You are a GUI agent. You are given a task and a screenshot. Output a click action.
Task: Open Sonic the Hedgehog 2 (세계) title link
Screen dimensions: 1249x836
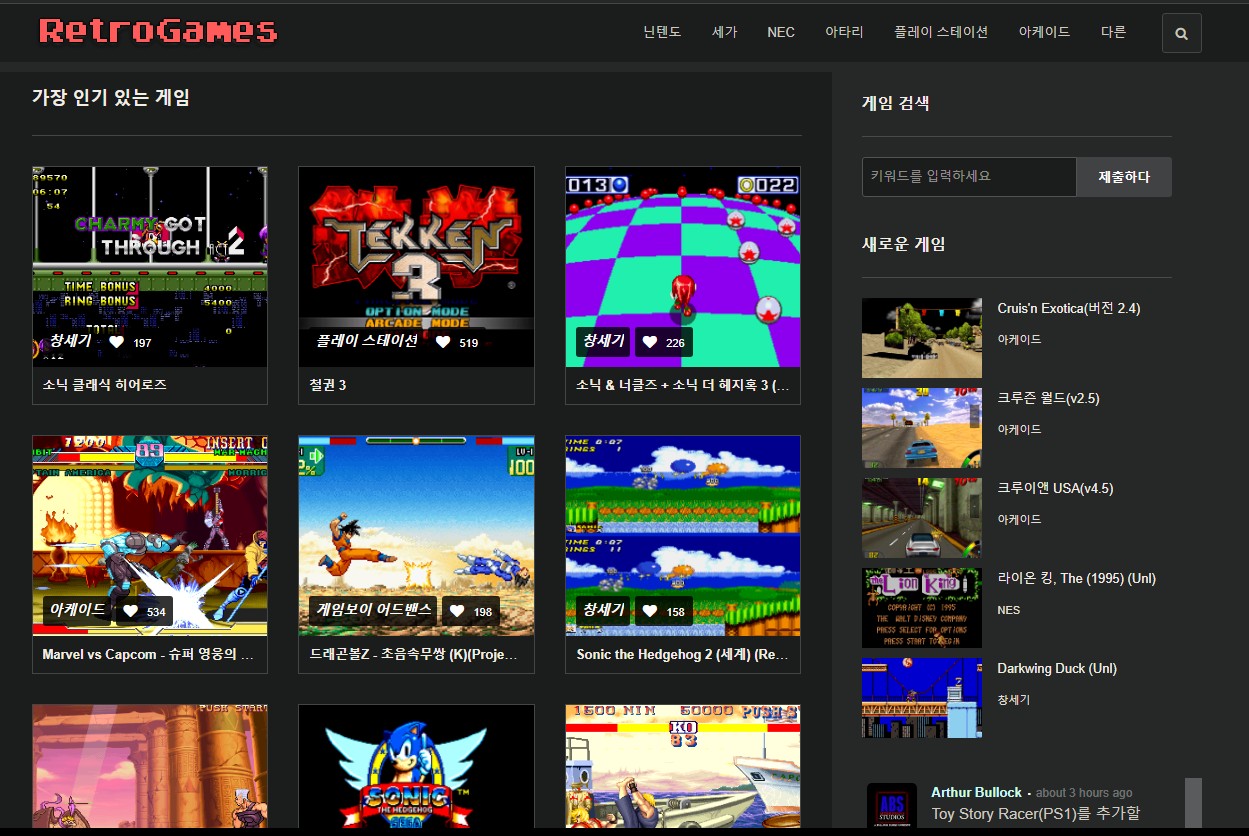[x=683, y=654]
